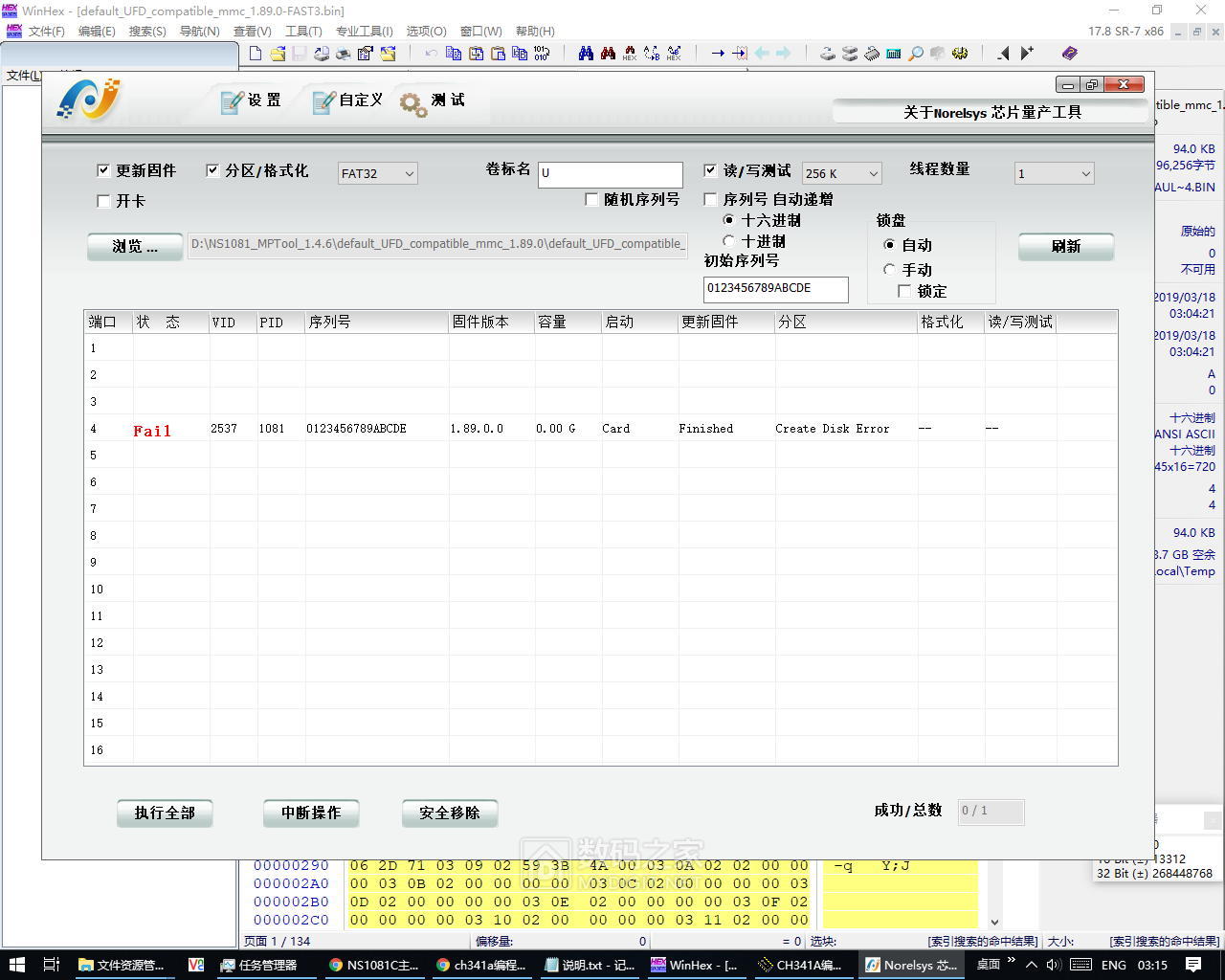Open the magnifier Analyze tool icon
Viewport: 1225px width, 980px height.
(x=916, y=54)
